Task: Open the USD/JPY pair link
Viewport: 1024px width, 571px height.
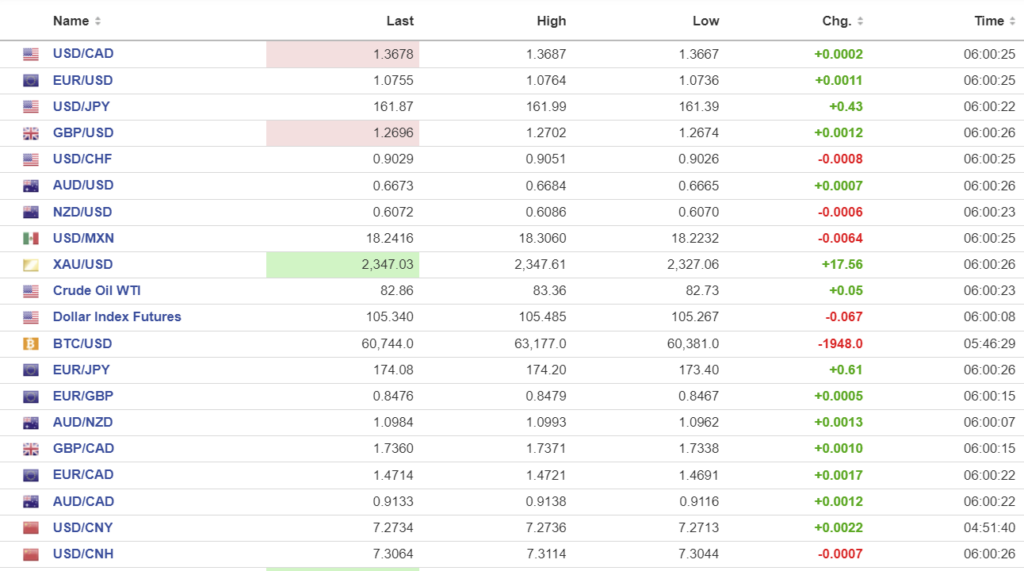Action: coord(83,106)
